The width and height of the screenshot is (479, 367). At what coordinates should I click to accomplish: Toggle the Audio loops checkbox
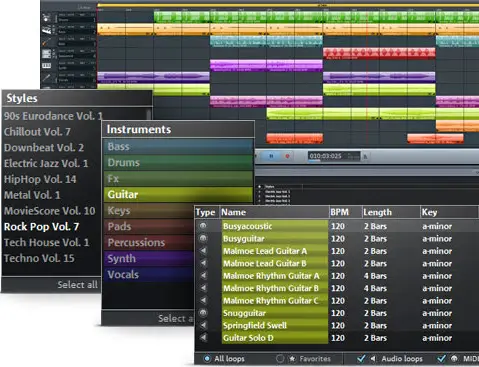point(361,358)
